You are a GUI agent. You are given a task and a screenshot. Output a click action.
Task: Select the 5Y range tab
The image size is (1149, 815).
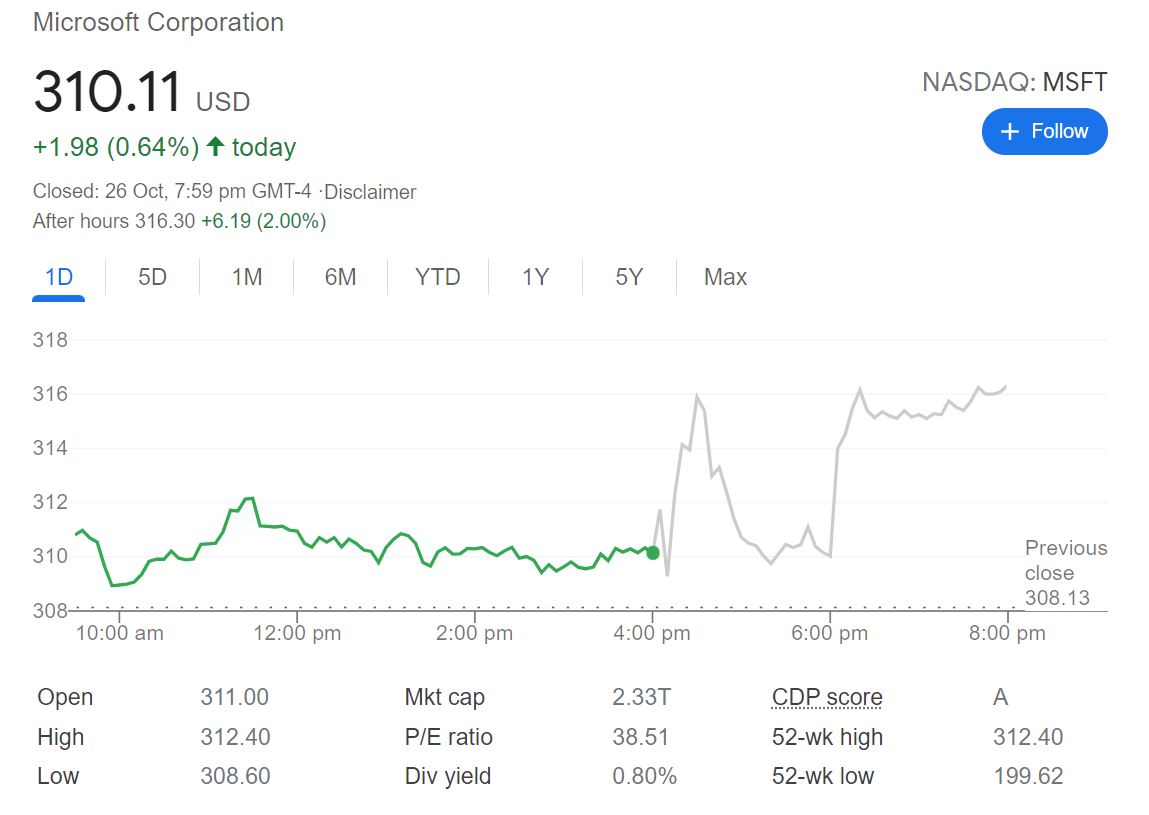click(x=629, y=277)
